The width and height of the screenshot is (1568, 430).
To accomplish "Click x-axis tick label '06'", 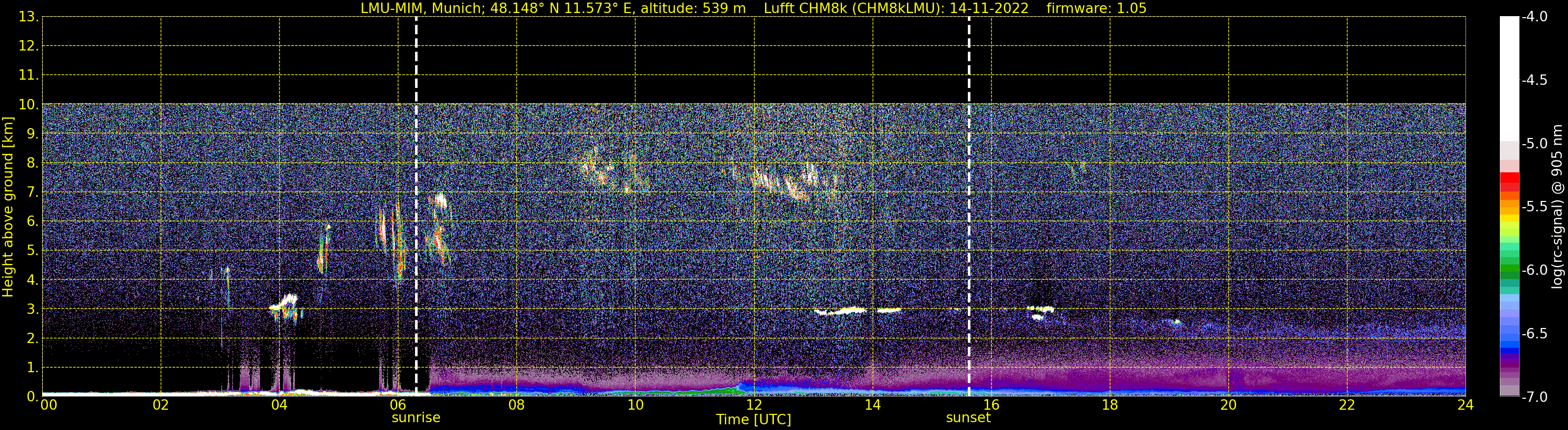I will point(398,405).
